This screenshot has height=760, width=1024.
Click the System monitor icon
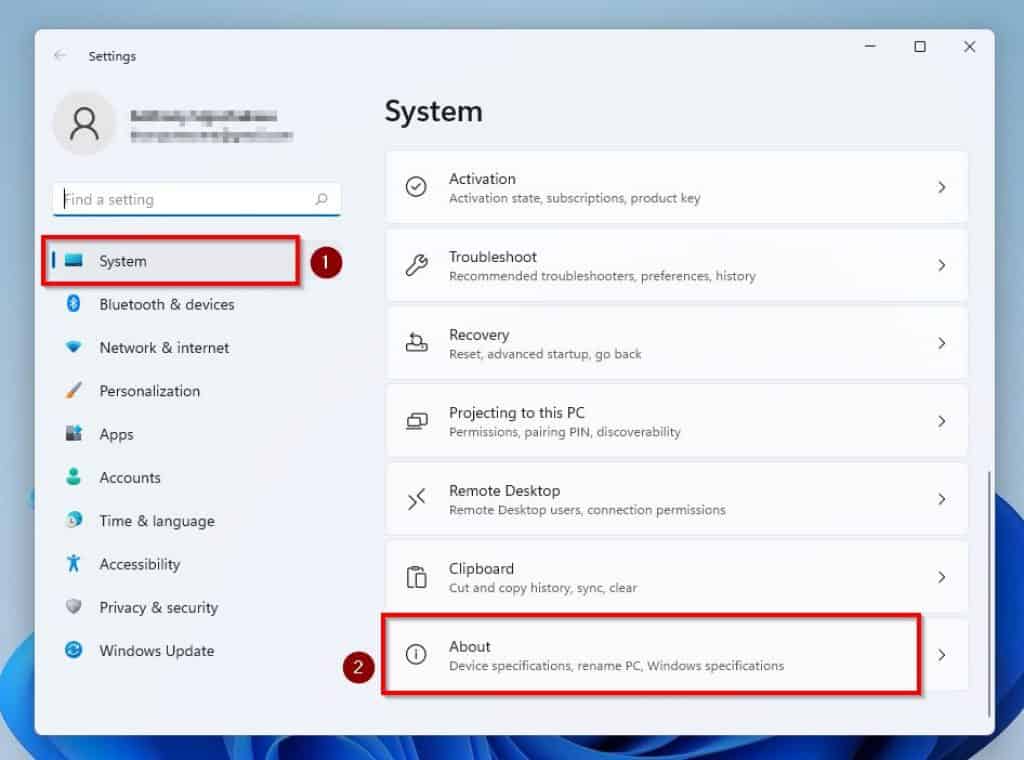74,261
